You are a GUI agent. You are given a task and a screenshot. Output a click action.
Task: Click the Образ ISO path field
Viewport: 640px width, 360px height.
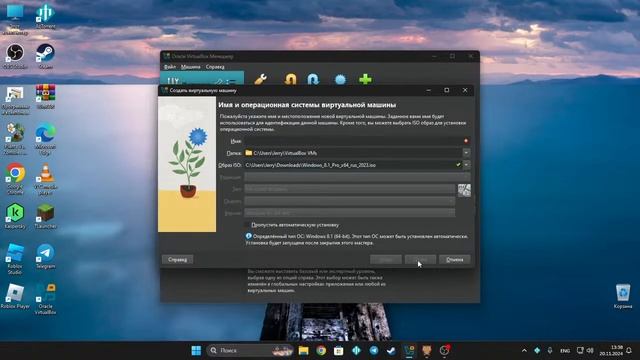point(353,165)
